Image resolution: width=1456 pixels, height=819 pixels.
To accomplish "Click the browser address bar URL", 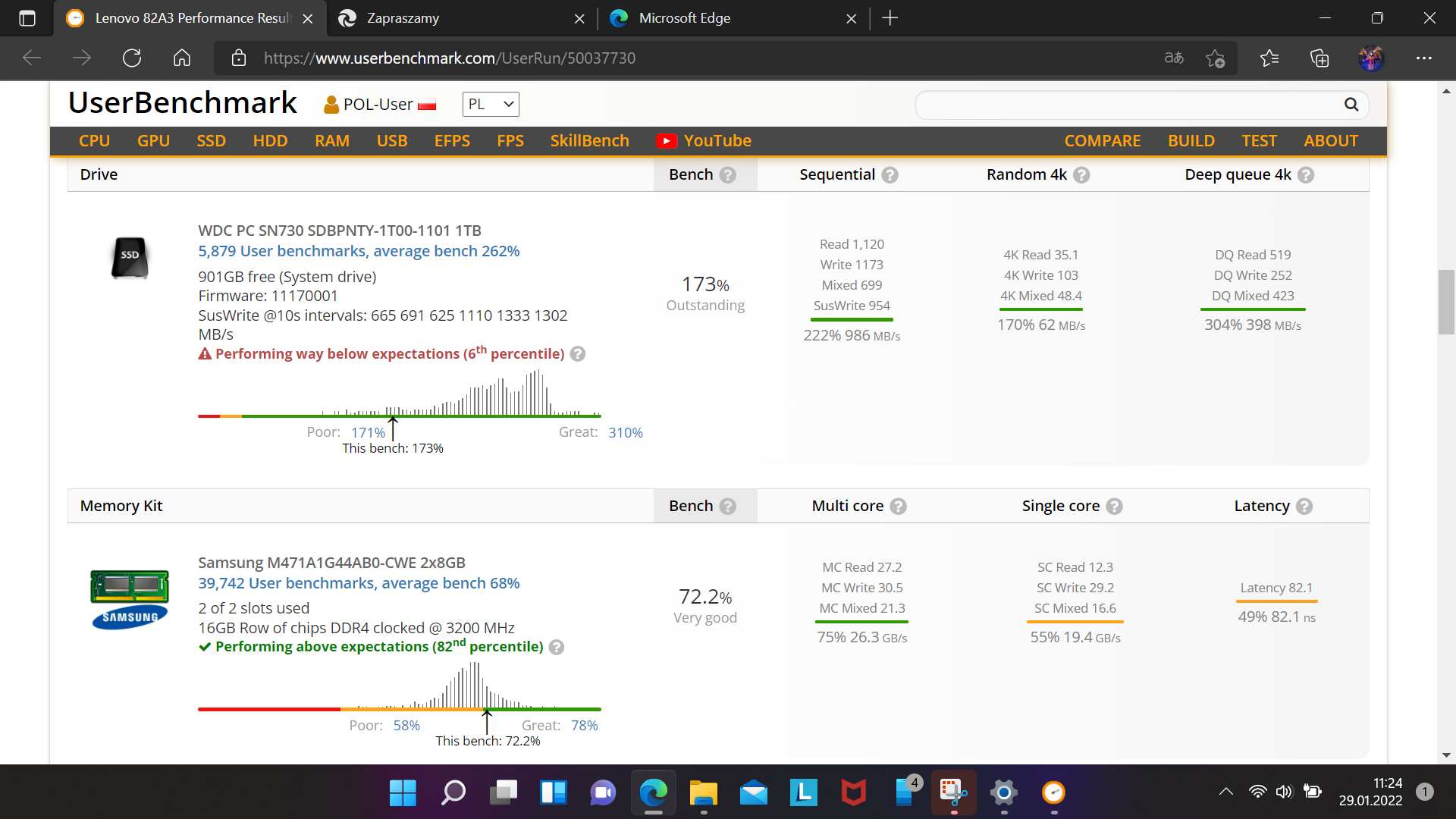I will click(x=450, y=58).
